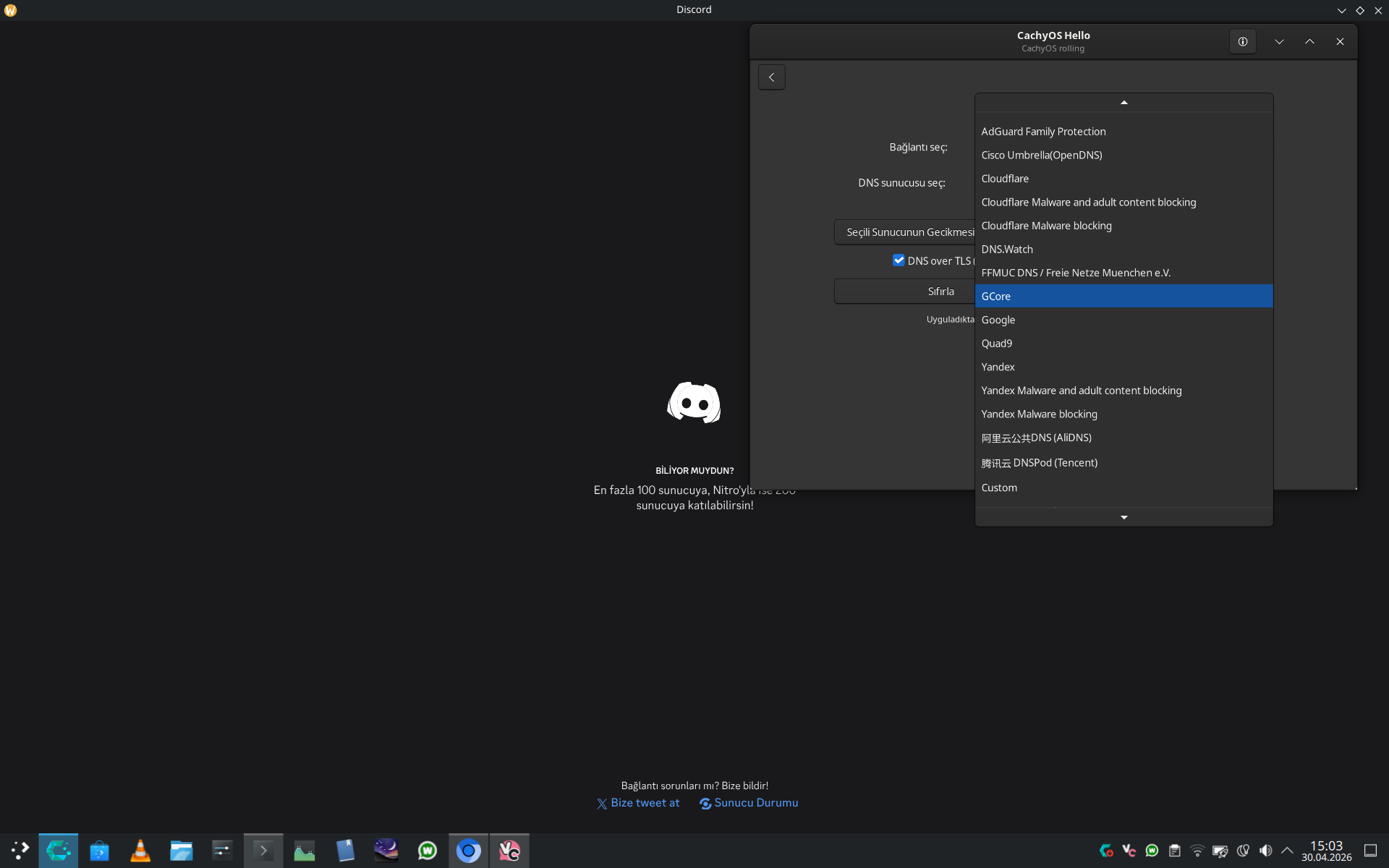Select the AliDNS entry

click(x=1123, y=438)
